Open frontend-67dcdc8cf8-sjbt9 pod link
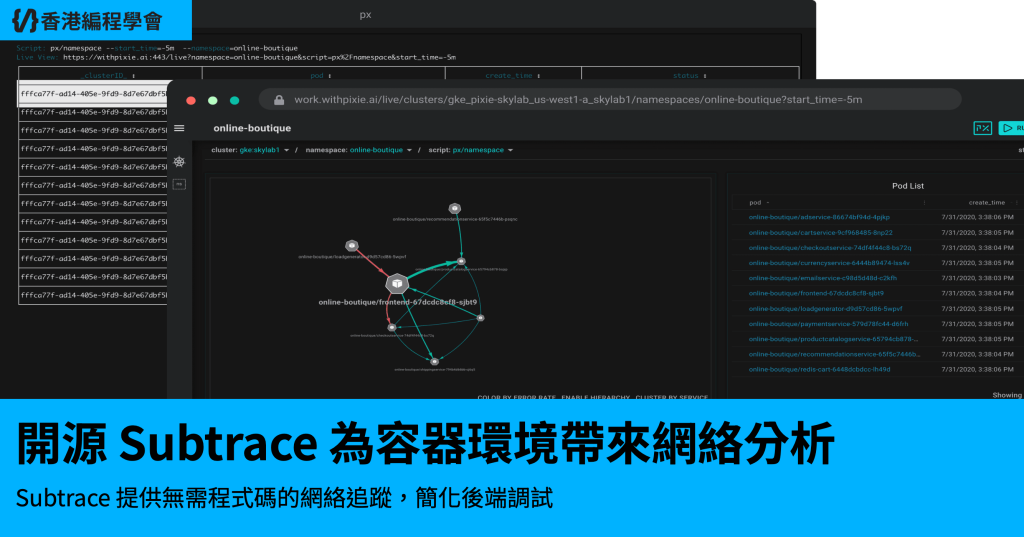Viewport: 1024px width, 537px height. (816, 293)
